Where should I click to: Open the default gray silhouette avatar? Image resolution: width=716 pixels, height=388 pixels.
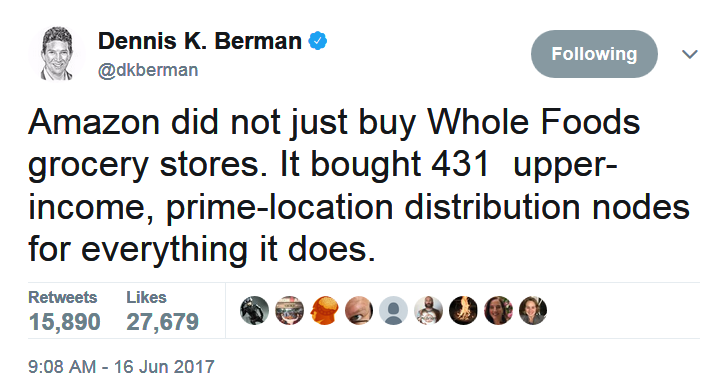click(394, 310)
